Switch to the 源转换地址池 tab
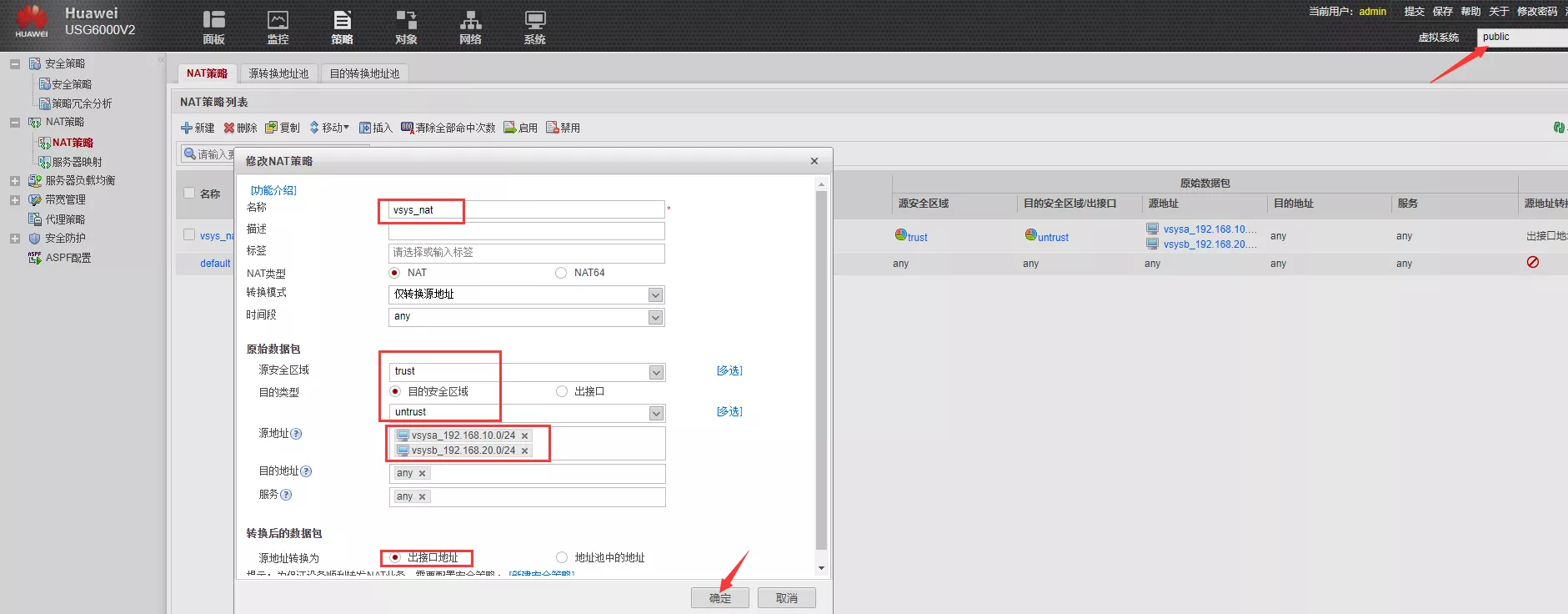 tap(278, 73)
